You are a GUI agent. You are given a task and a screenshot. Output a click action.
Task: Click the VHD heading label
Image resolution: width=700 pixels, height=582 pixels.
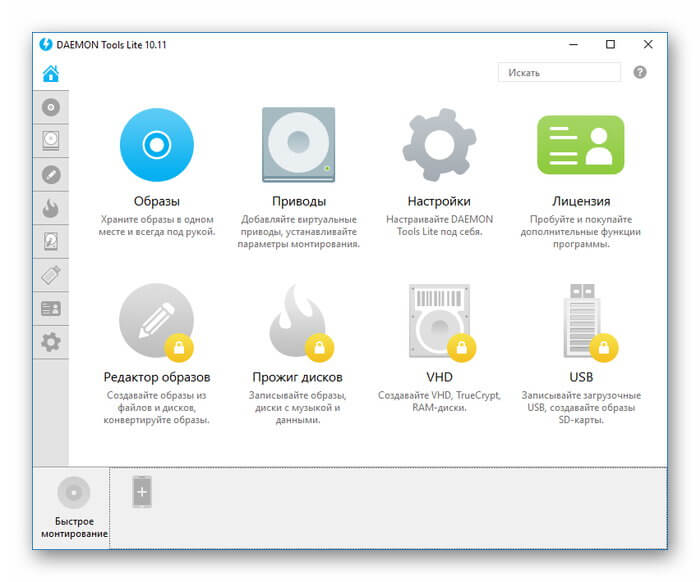click(439, 377)
